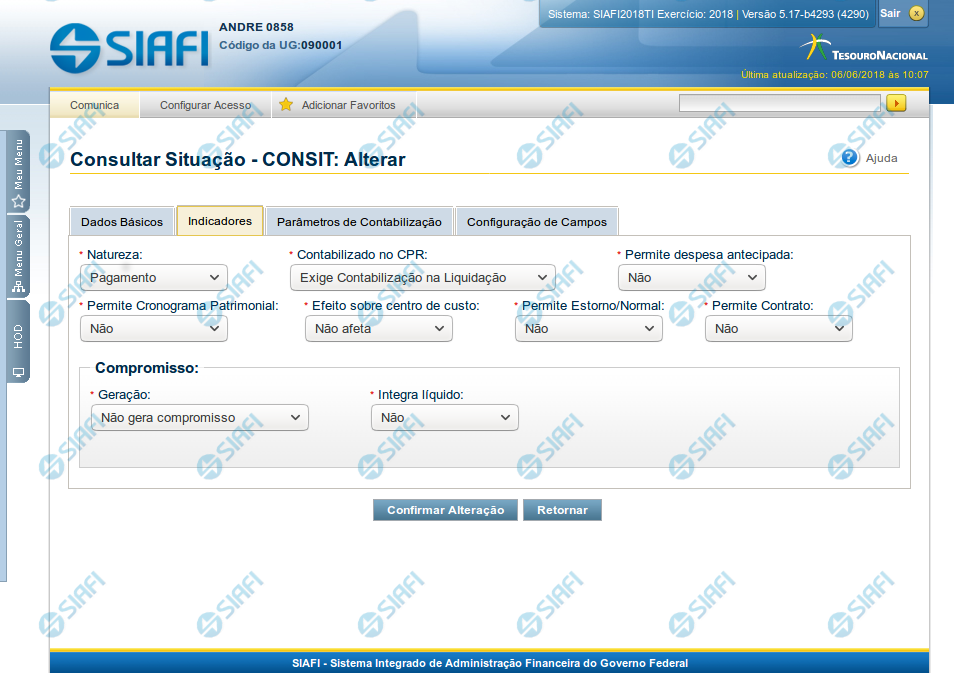Viewport: 954px width, 673px height.
Task: Click the SIAFI logo
Action: click(129, 45)
